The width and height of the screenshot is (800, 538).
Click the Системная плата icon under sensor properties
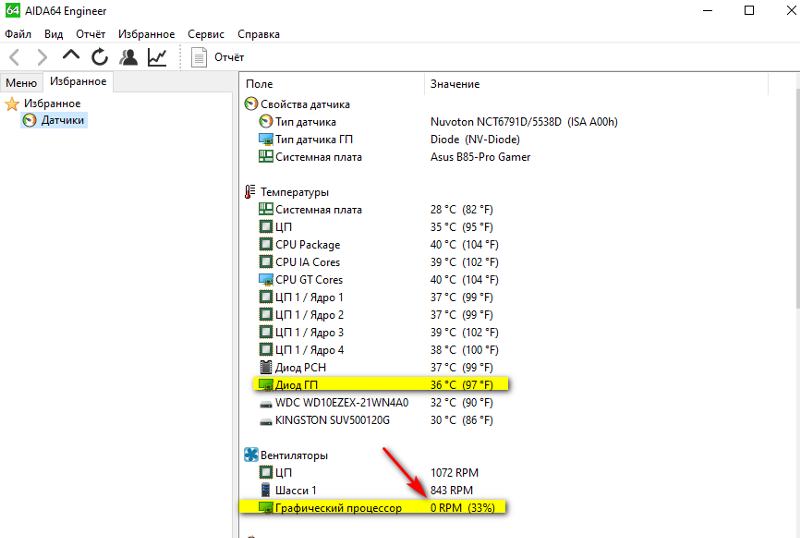coord(266,157)
